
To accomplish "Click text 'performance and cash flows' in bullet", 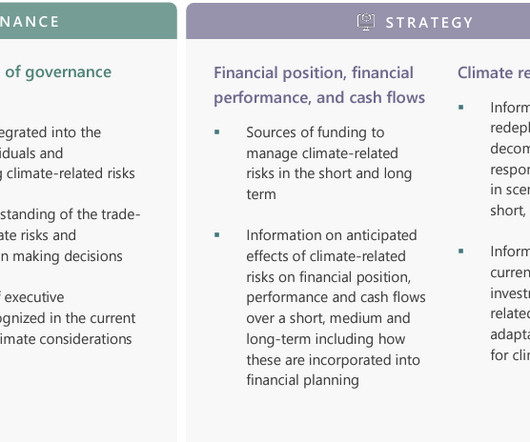I will [x=336, y=298].
